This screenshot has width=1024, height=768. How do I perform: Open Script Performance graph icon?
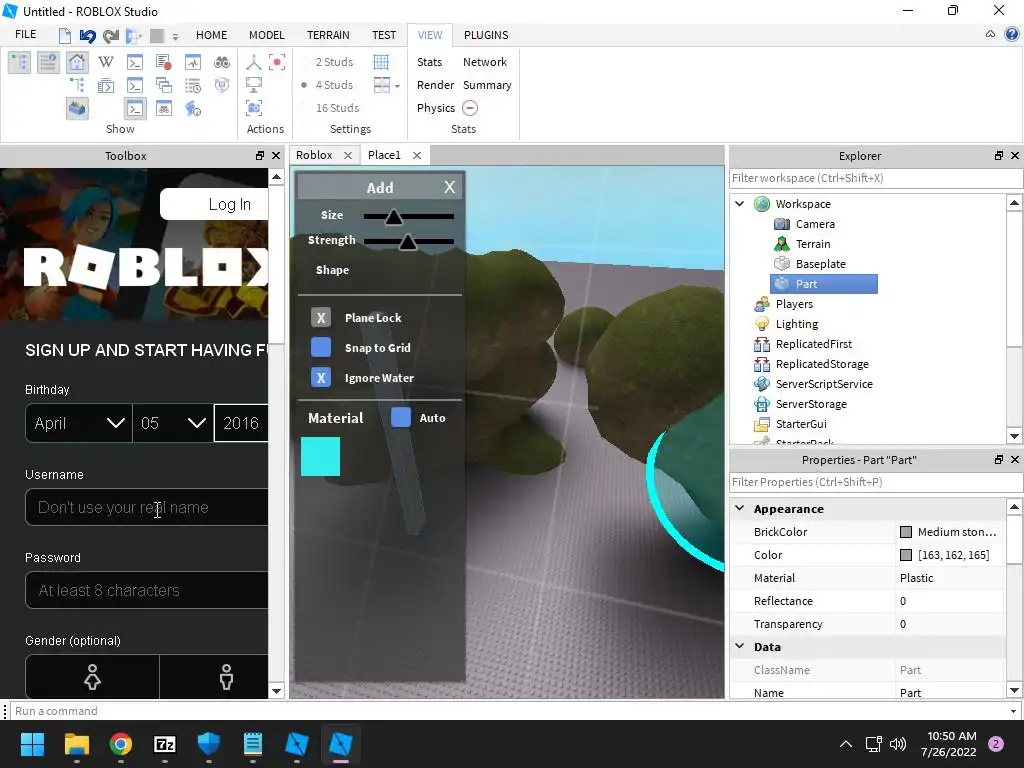coord(193,62)
